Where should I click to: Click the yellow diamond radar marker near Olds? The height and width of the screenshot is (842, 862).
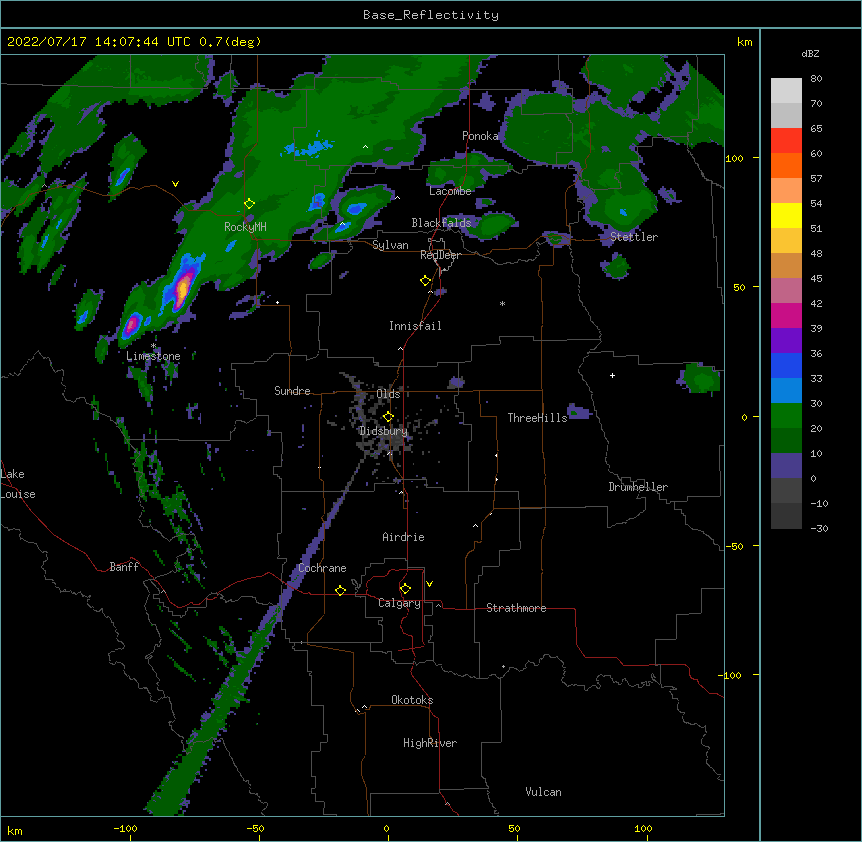[388, 417]
